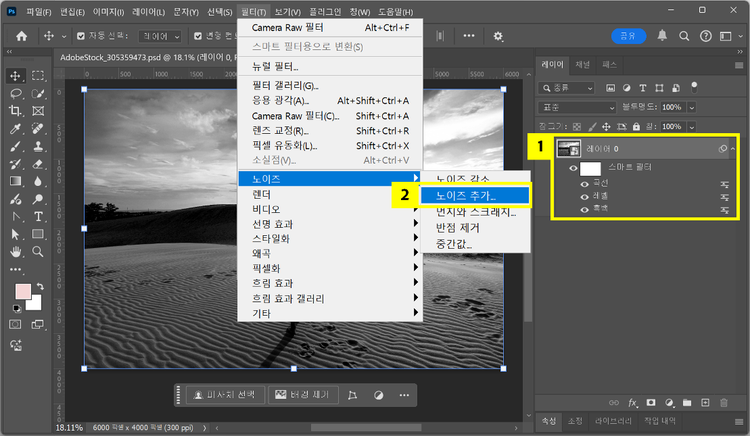
Task: Select the Eyedropper tool
Action: [15, 129]
